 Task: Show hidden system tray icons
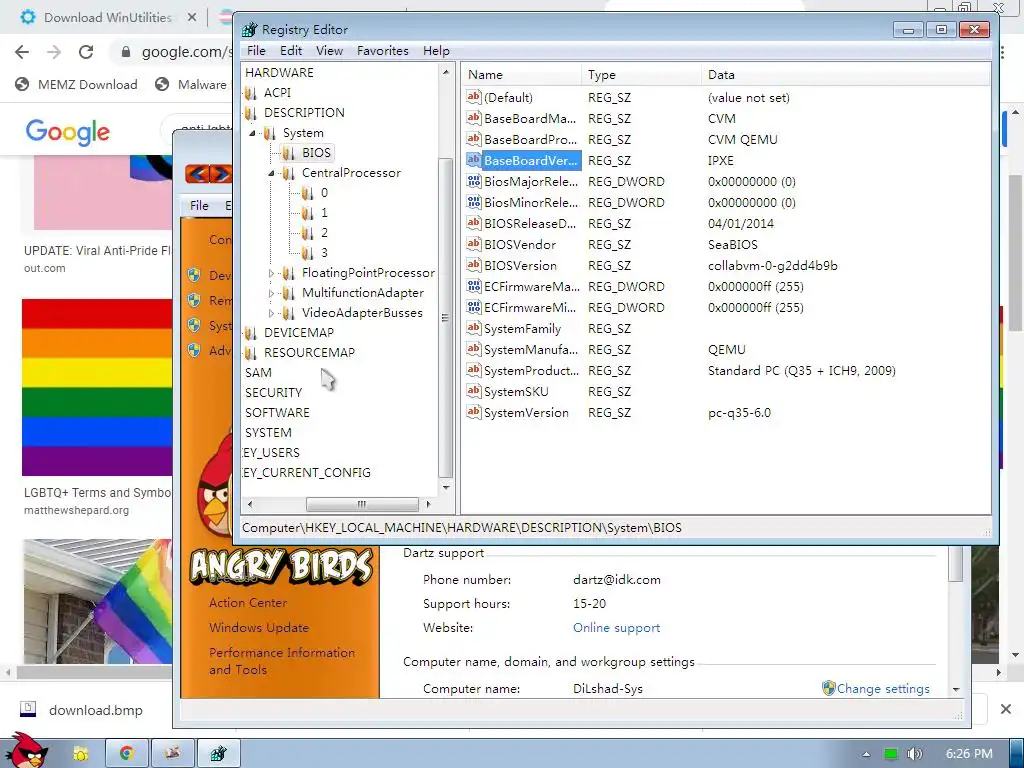click(x=866, y=754)
